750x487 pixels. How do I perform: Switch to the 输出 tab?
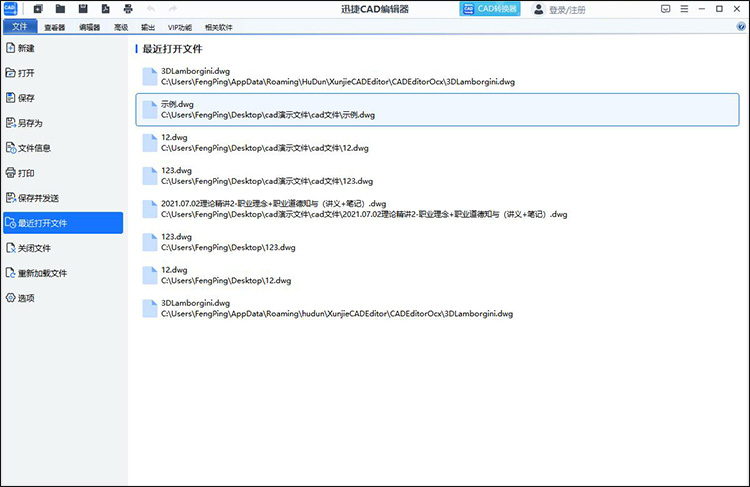[148, 27]
